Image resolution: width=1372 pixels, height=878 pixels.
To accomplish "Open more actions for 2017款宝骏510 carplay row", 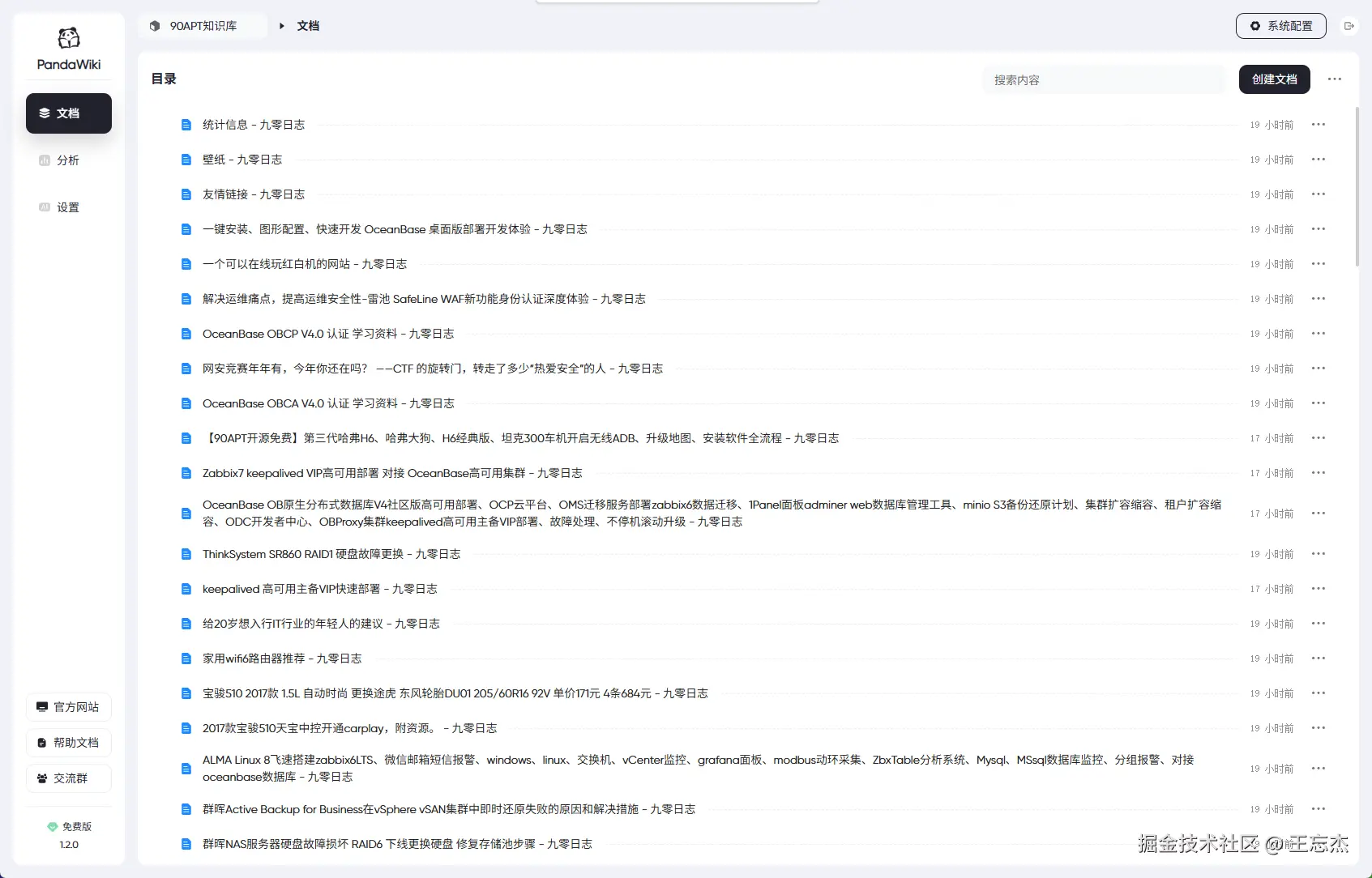I will [x=1319, y=728].
